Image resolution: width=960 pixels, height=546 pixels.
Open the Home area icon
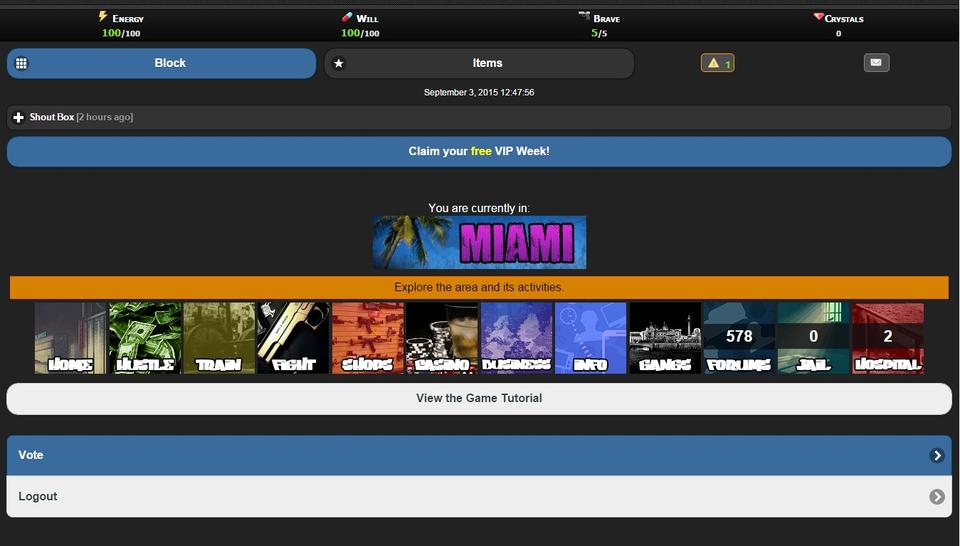click(70, 338)
